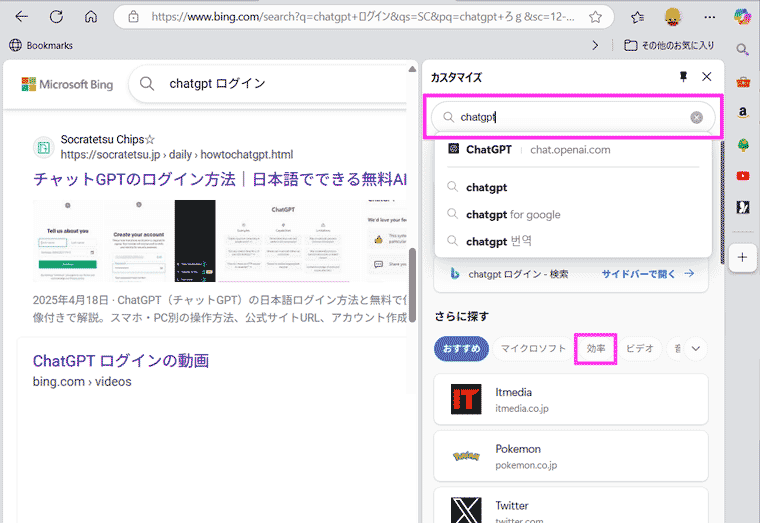
Task: Pin the customize panel
Action: click(x=683, y=77)
